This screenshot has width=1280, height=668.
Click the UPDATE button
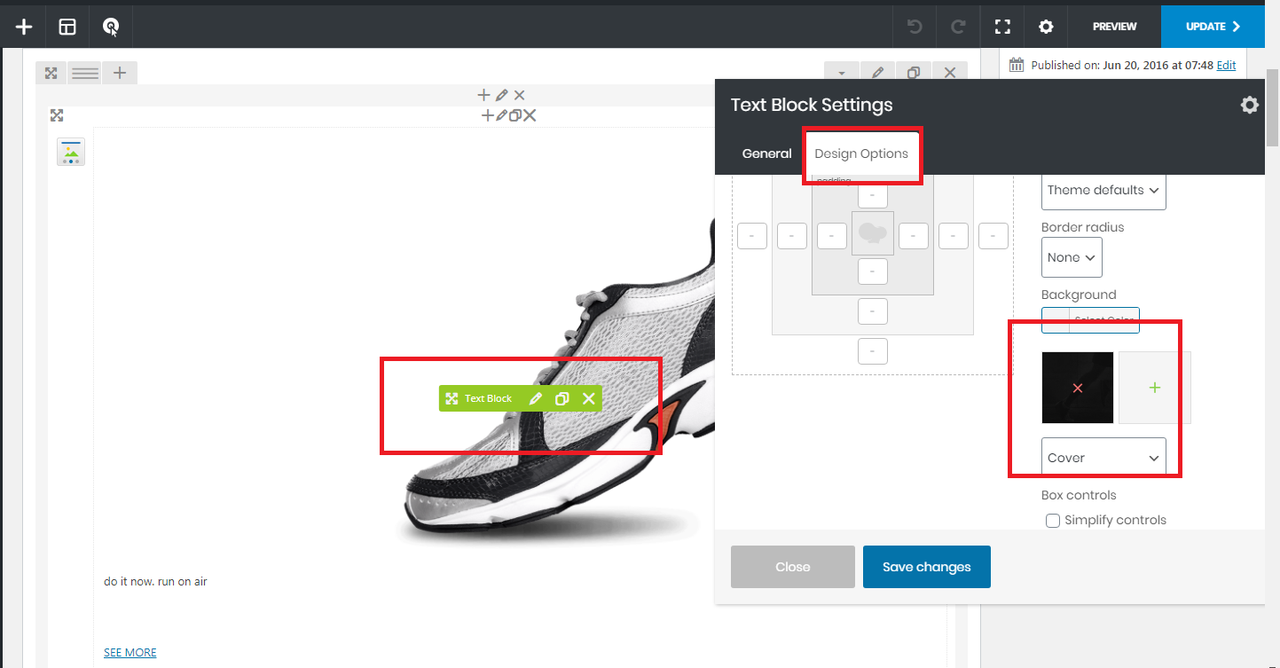1212,27
